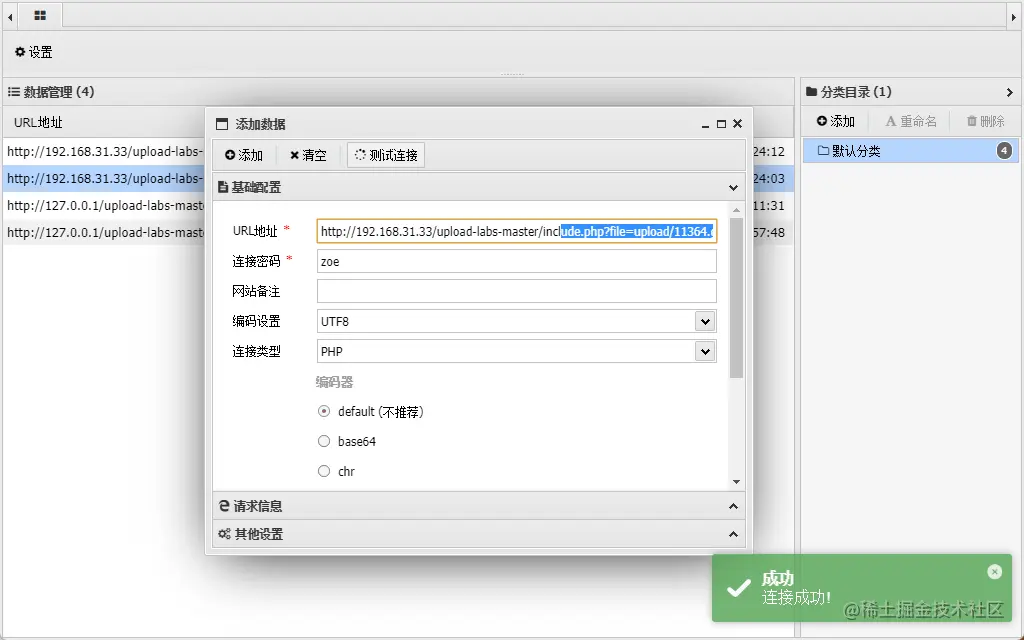1024x640 pixels.
Task: Click dialog vertical scrollbar thumb
Action: click(736, 298)
